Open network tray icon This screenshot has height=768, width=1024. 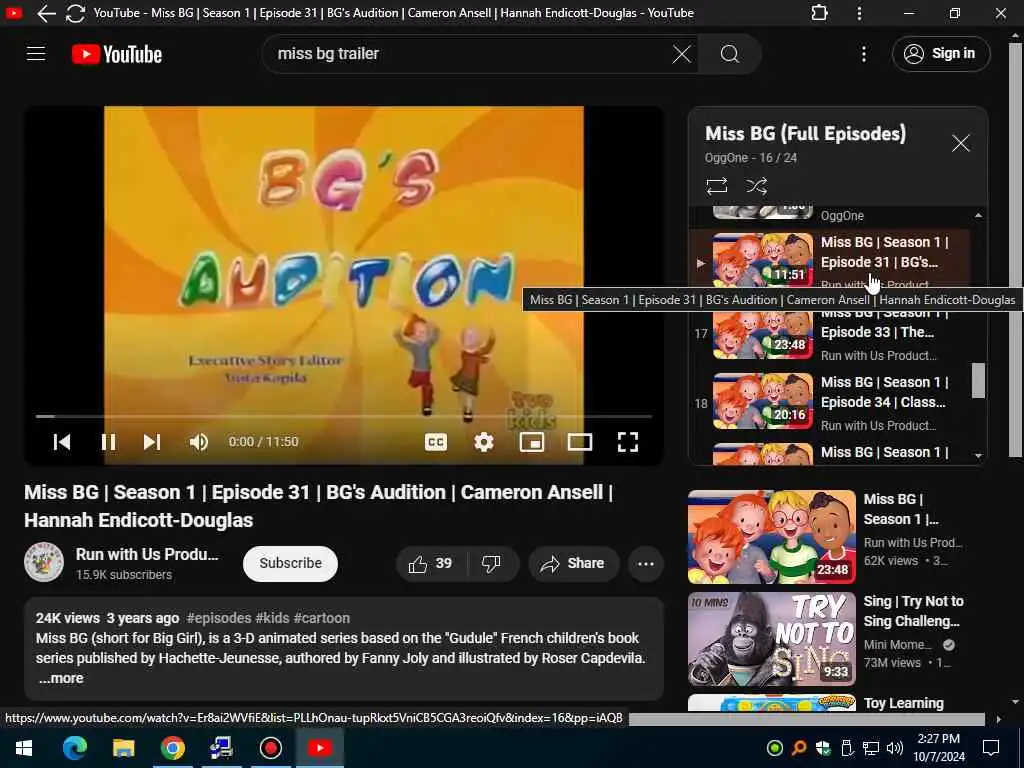tap(871, 748)
